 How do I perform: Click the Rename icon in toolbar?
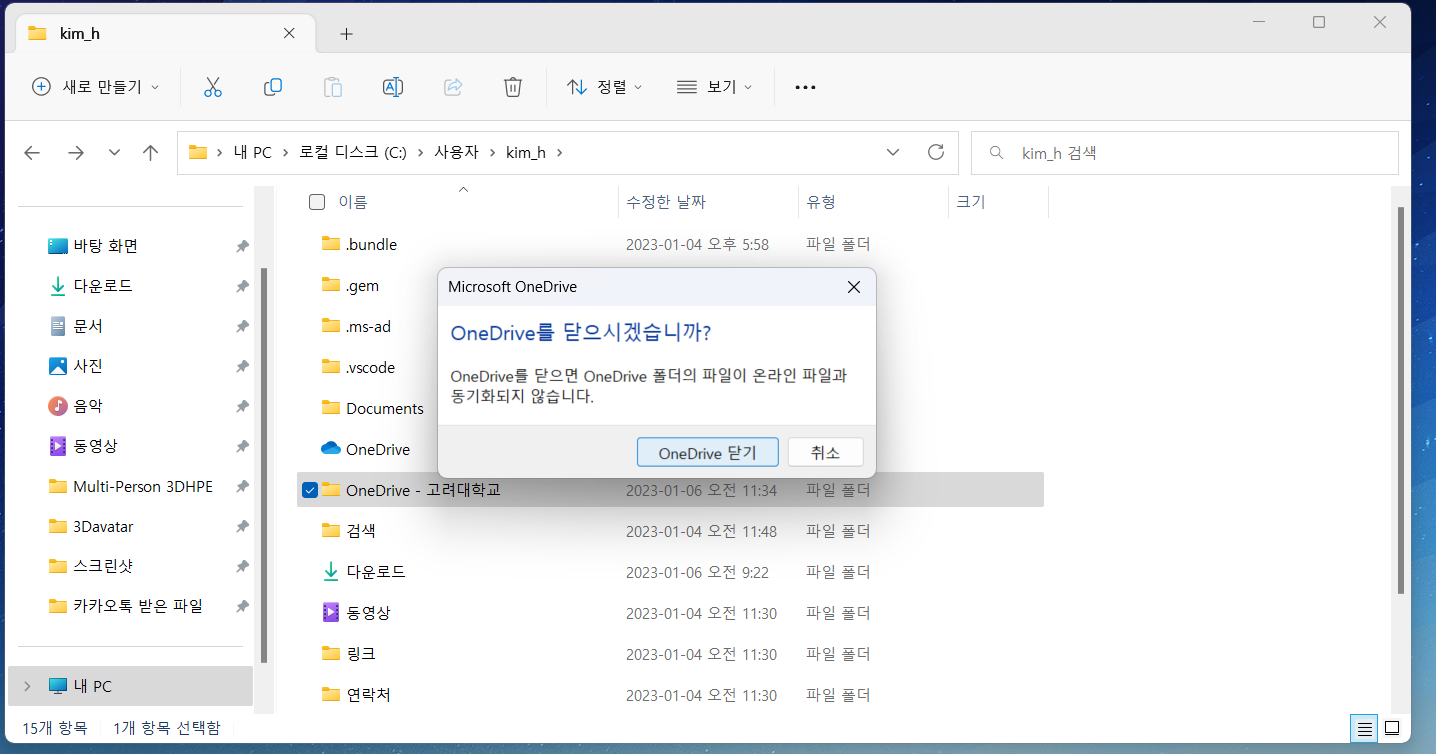pos(393,87)
